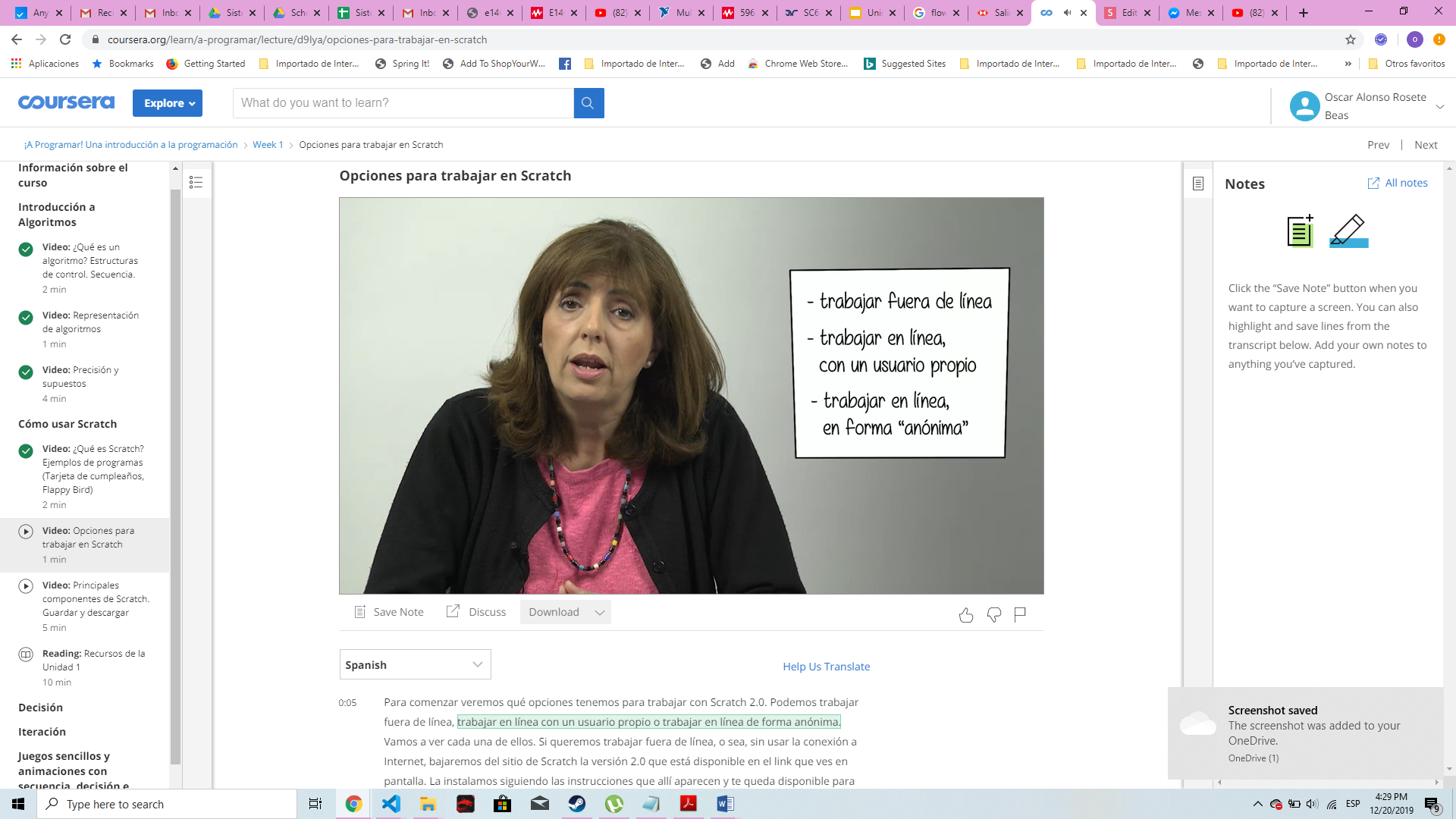Click the Week 1 breadcrumb
The image size is (1456, 819).
[267, 145]
